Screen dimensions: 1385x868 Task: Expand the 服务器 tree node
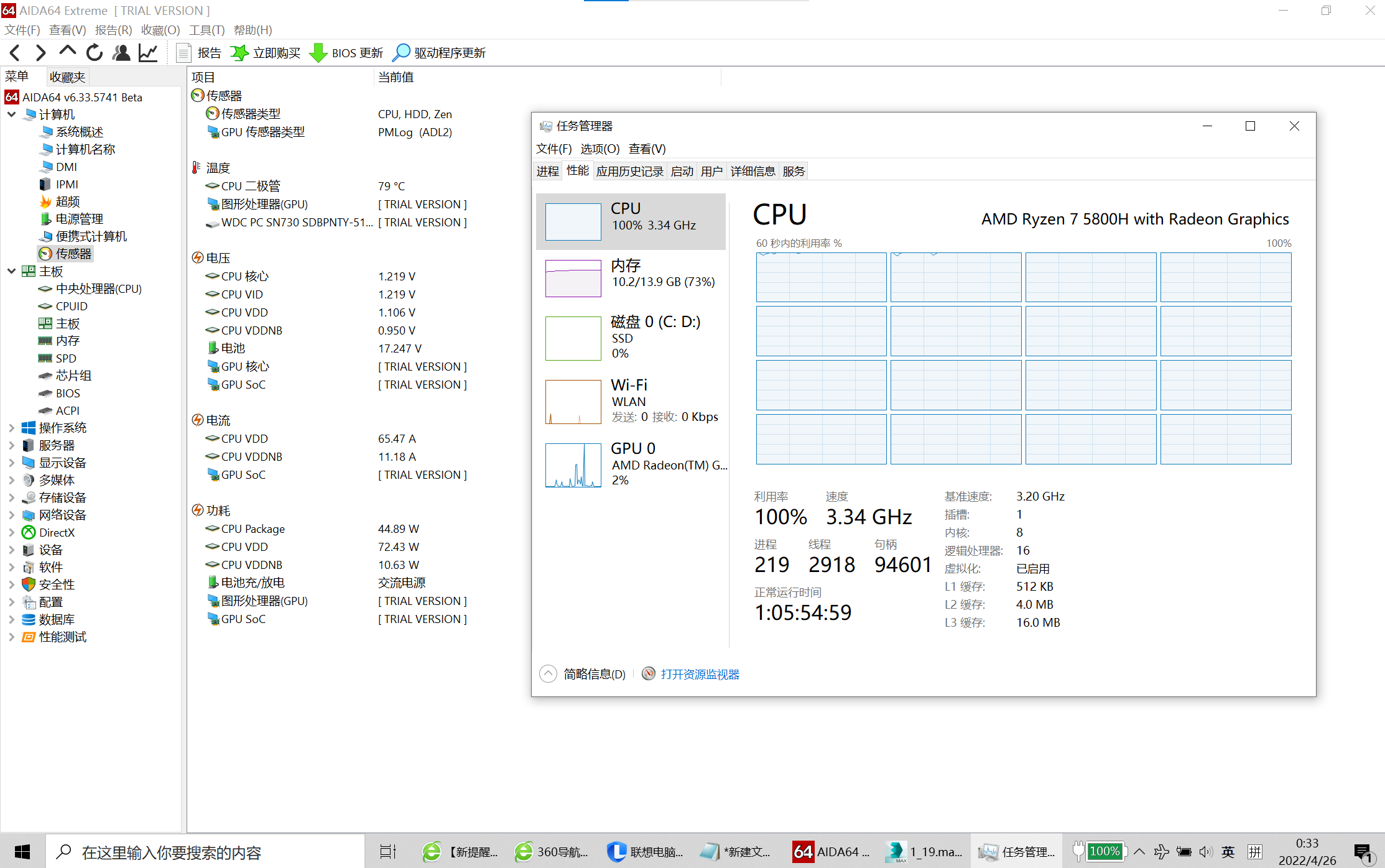(11, 445)
